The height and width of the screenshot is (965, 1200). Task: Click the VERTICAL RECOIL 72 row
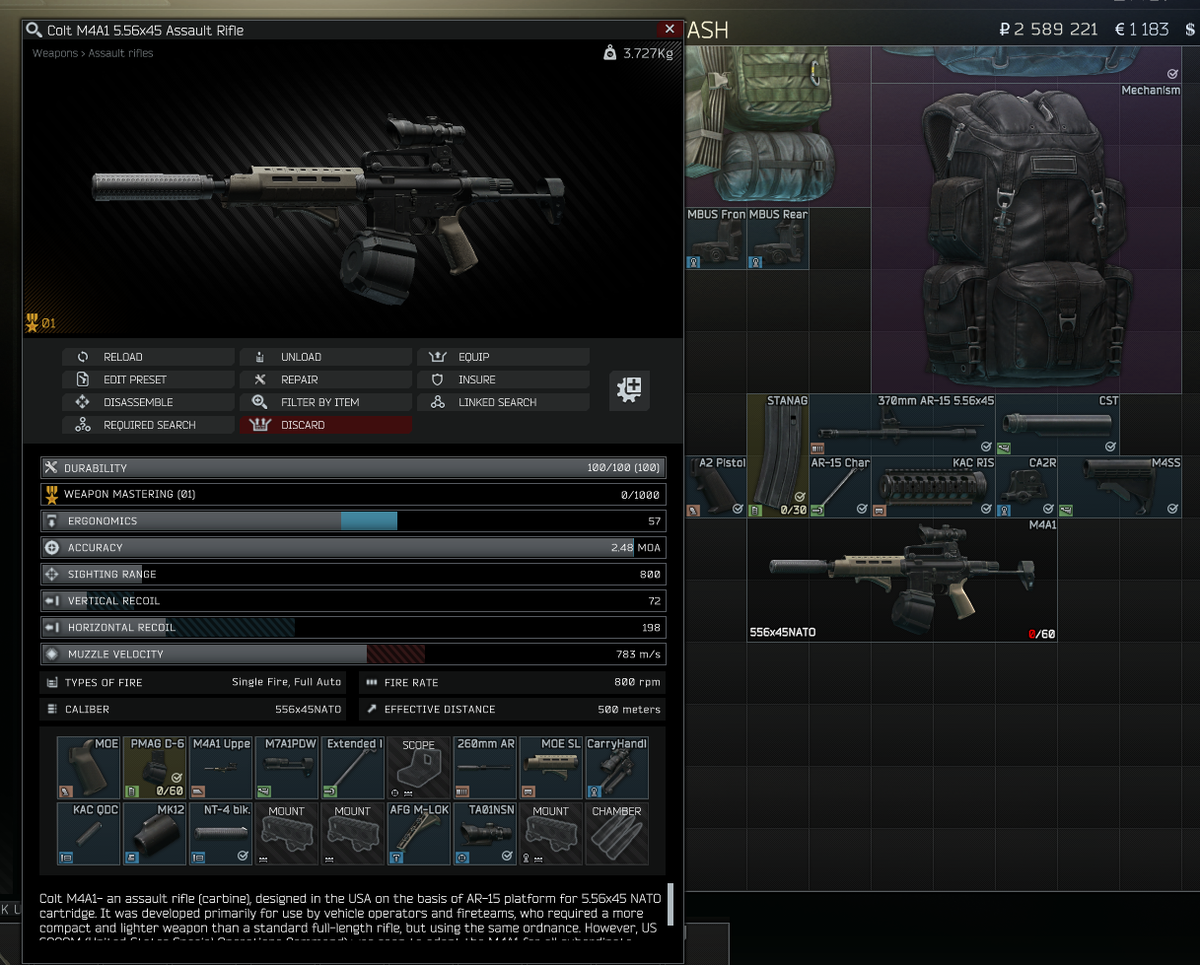353,601
